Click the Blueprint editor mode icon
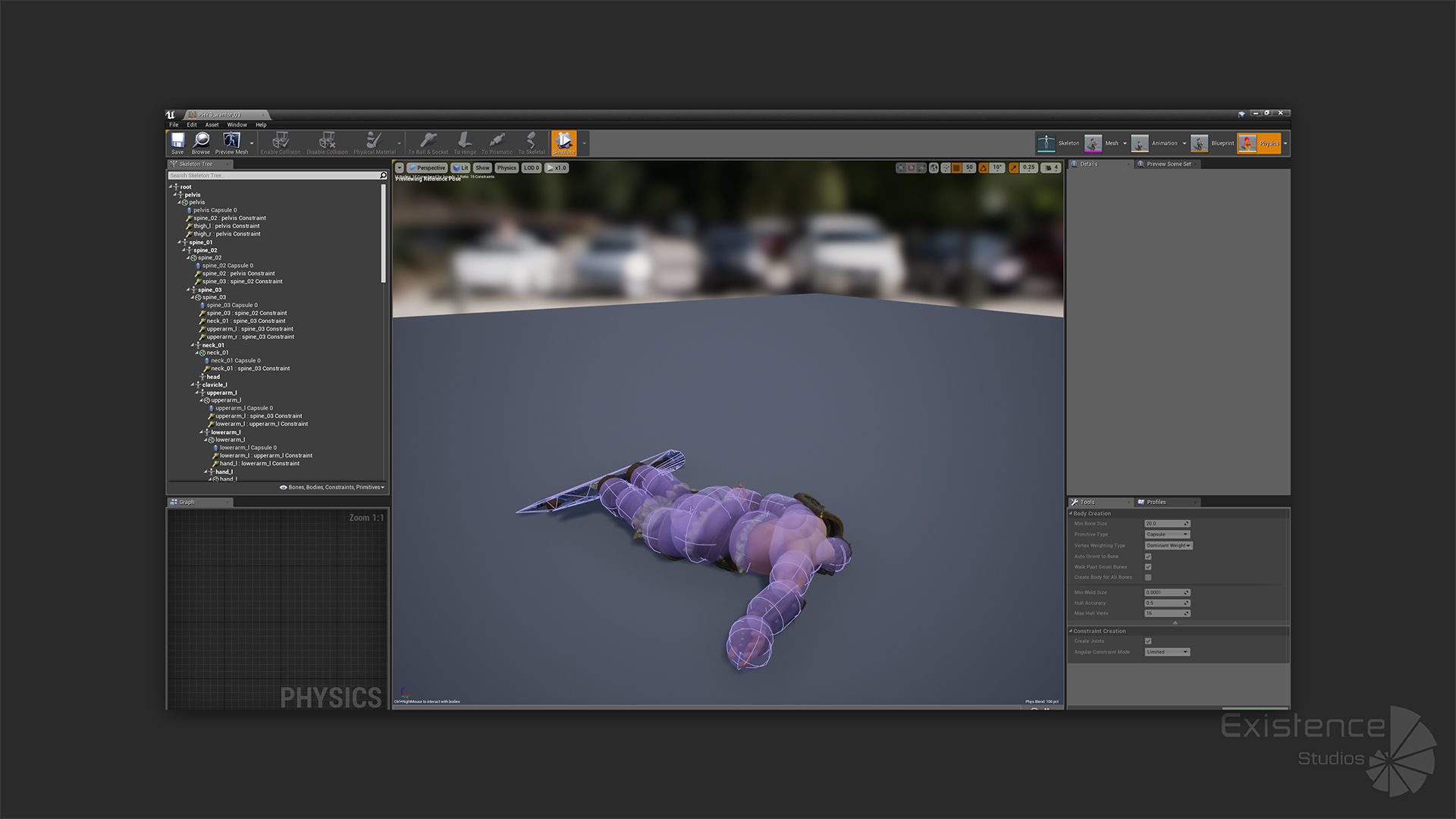 click(1199, 143)
